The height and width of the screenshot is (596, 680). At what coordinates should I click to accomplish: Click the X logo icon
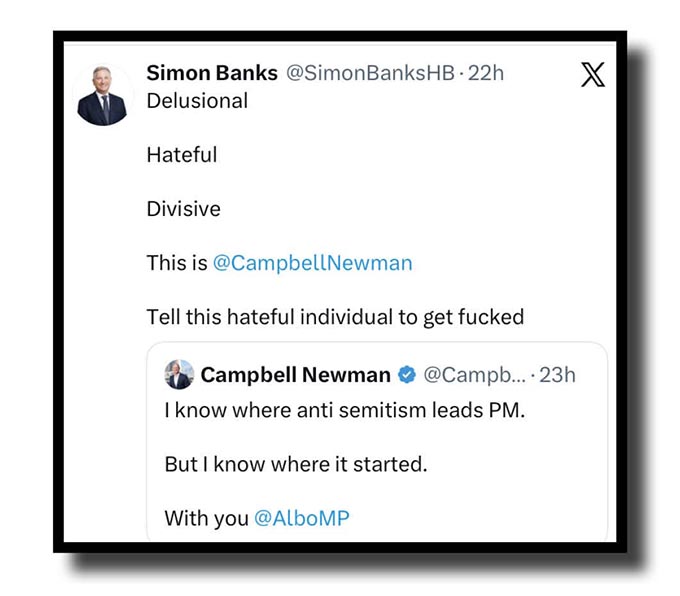[593, 75]
